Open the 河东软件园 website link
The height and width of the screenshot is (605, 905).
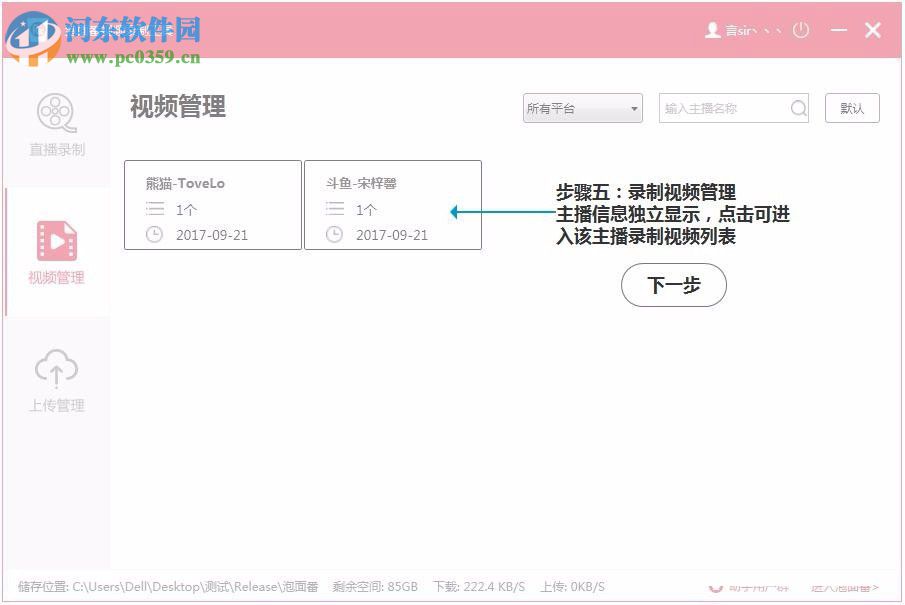pyautogui.click(x=132, y=28)
